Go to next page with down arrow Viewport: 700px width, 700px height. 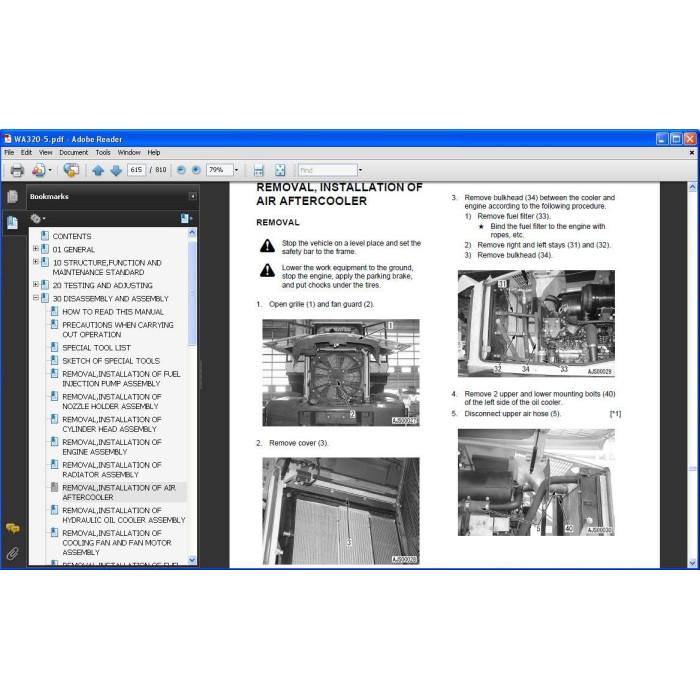click(x=116, y=170)
